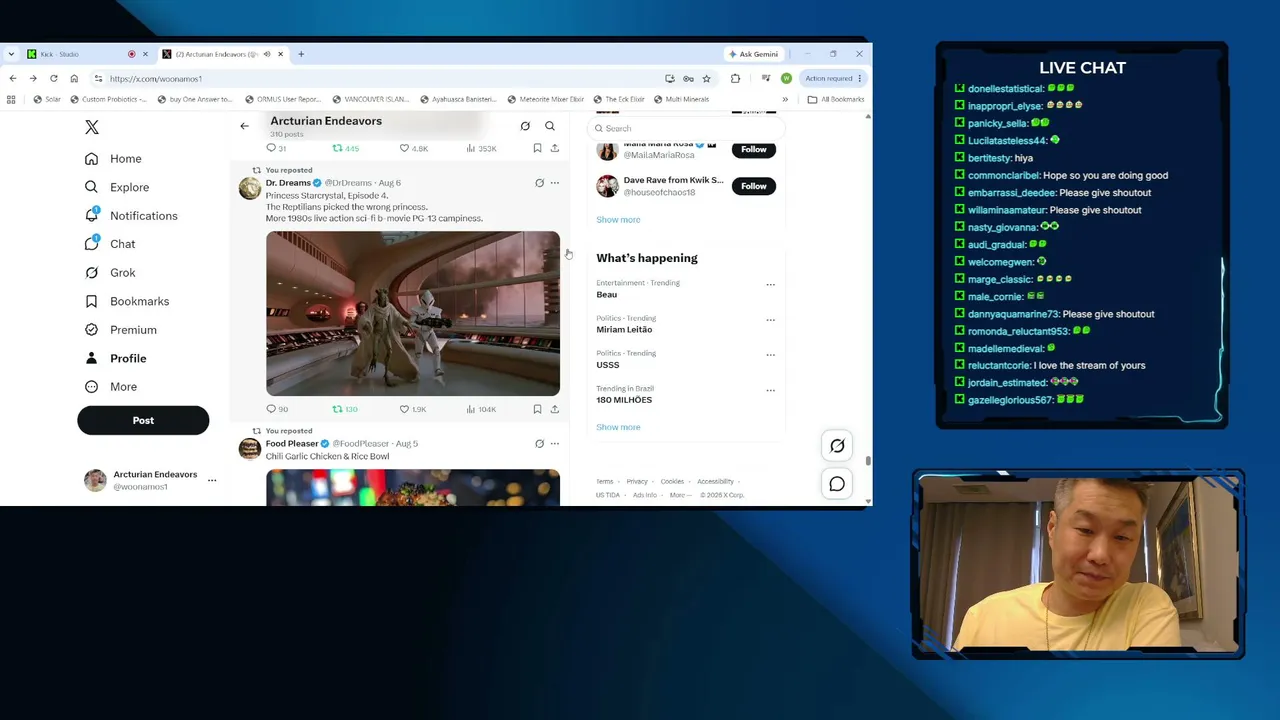Open the Multi Minerals bookmark
Screen dimensions: 1280x720
click(681, 100)
